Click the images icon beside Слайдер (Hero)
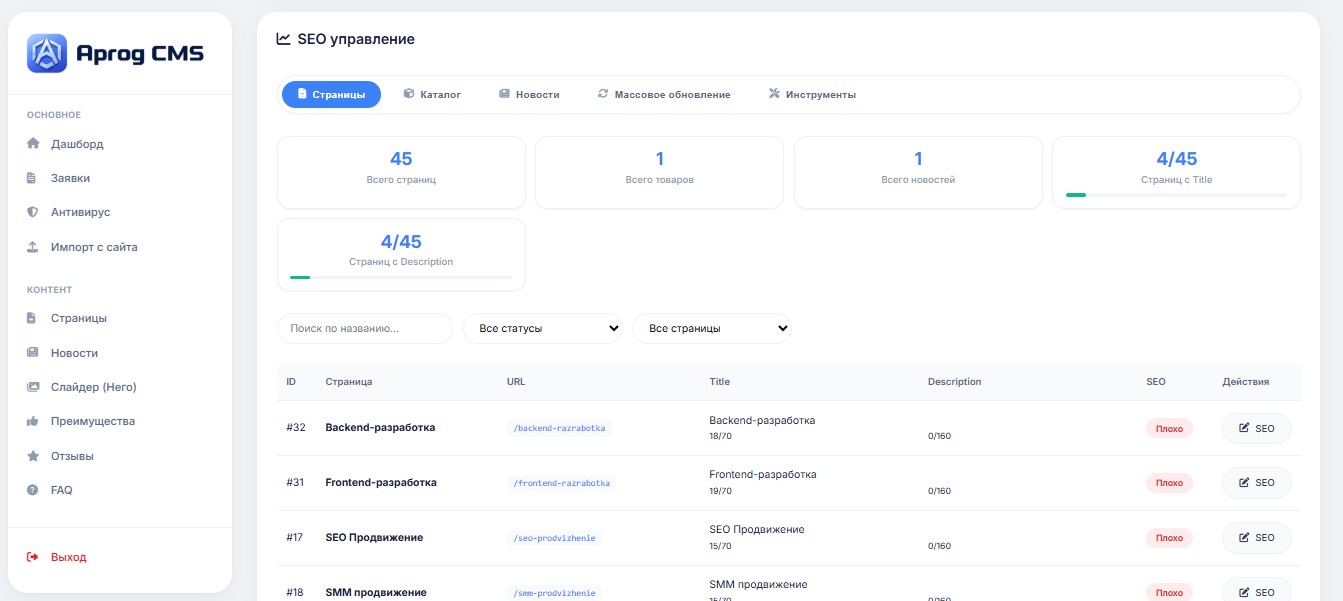Image resolution: width=1343 pixels, height=601 pixels. 33,387
